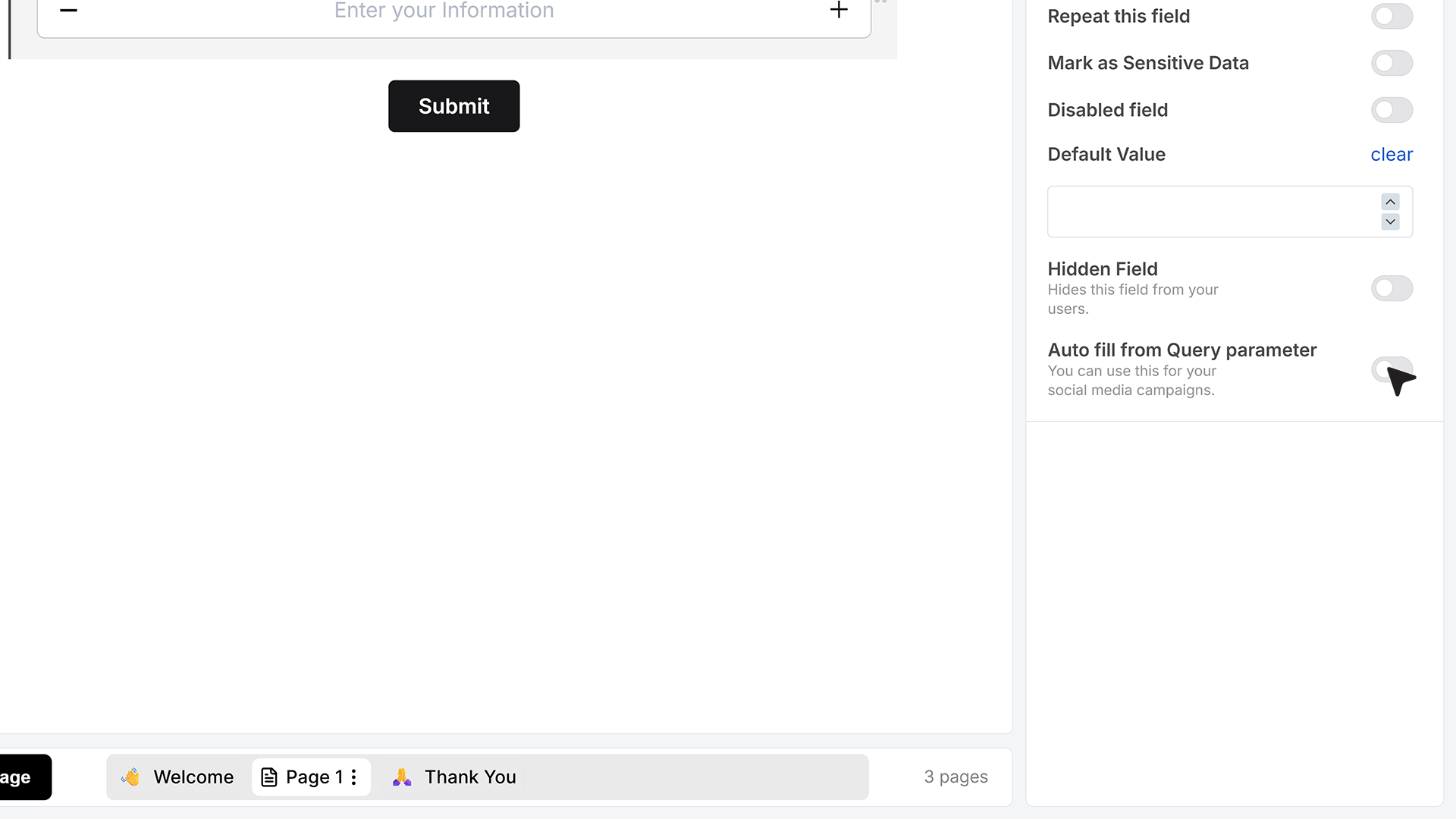Enable the Hidden Field toggle

click(x=1392, y=288)
